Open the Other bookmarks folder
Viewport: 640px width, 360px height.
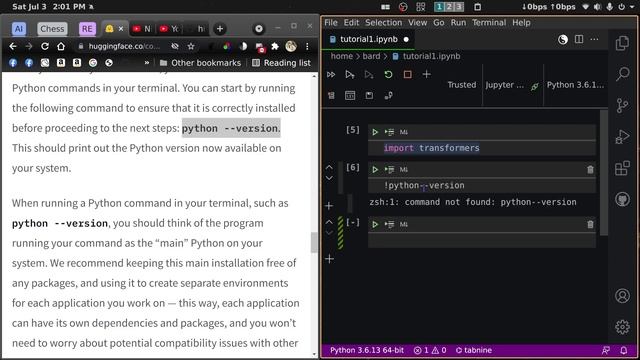(200, 63)
